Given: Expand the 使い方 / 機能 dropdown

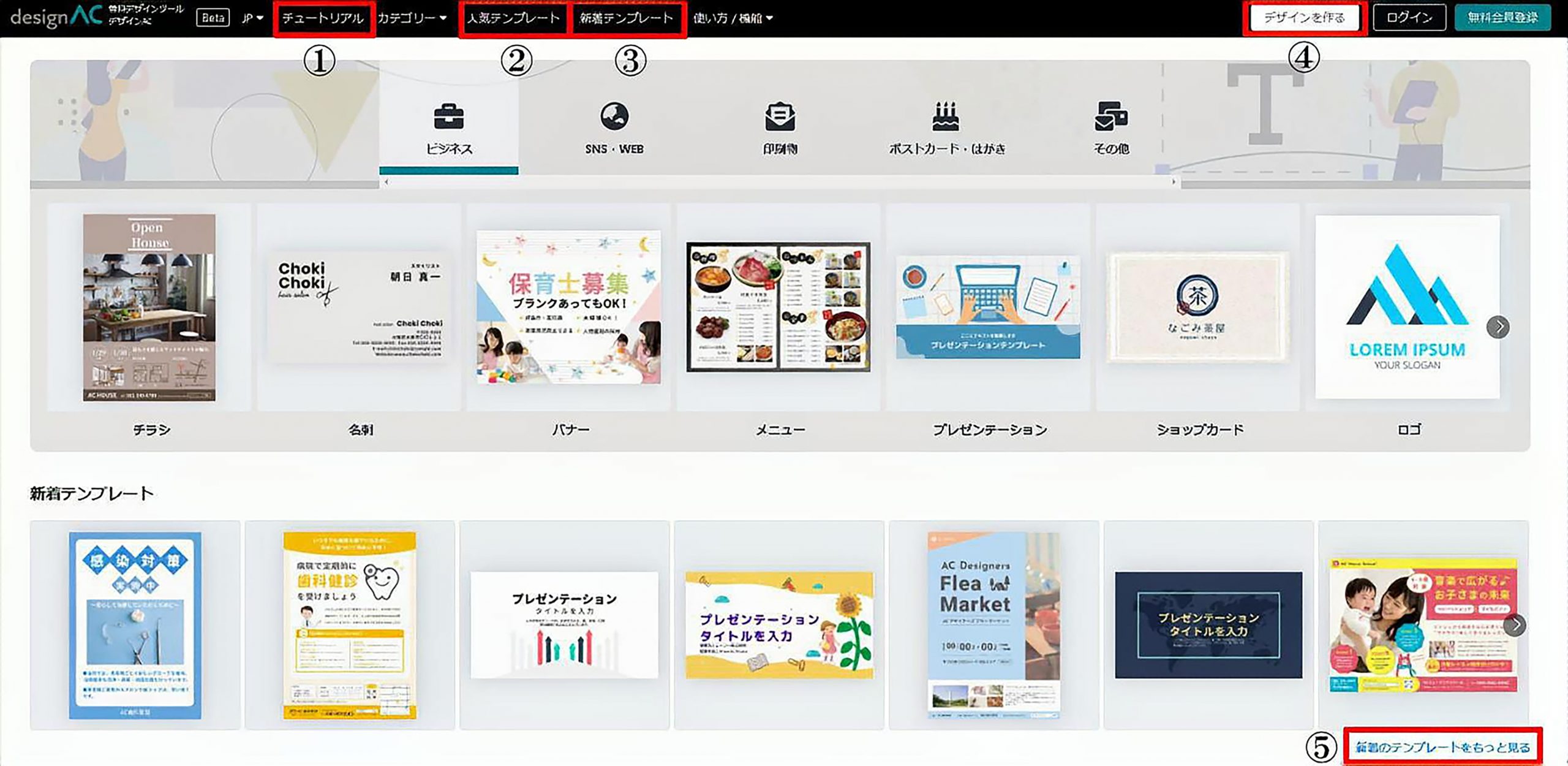Looking at the screenshot, I should coord(733,18).
